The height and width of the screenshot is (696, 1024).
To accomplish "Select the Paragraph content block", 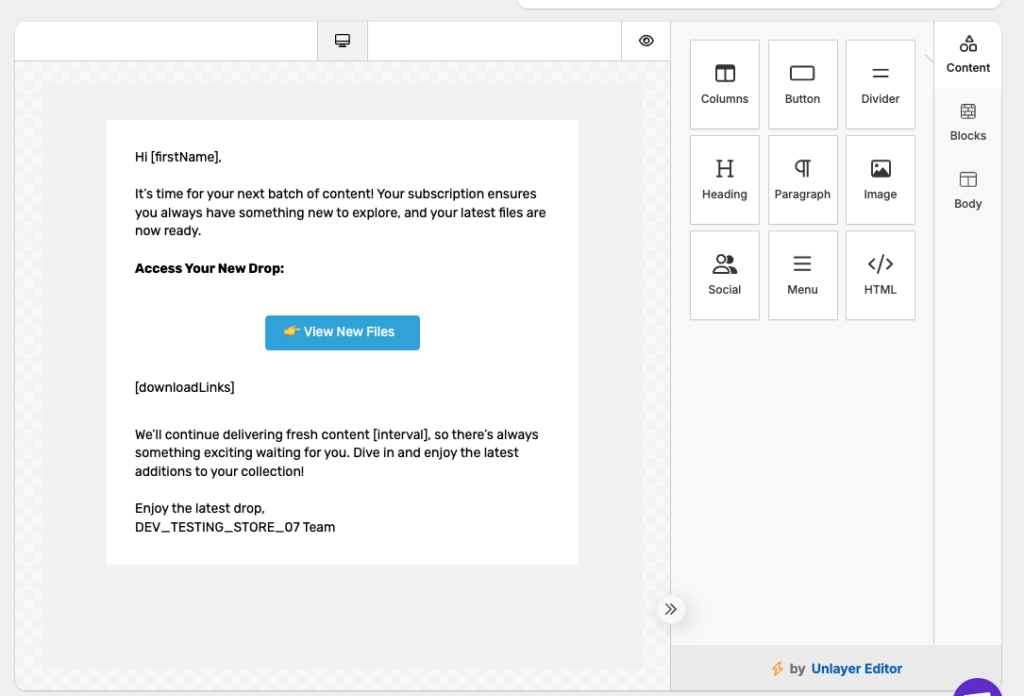I will click(x=802, y=180).
